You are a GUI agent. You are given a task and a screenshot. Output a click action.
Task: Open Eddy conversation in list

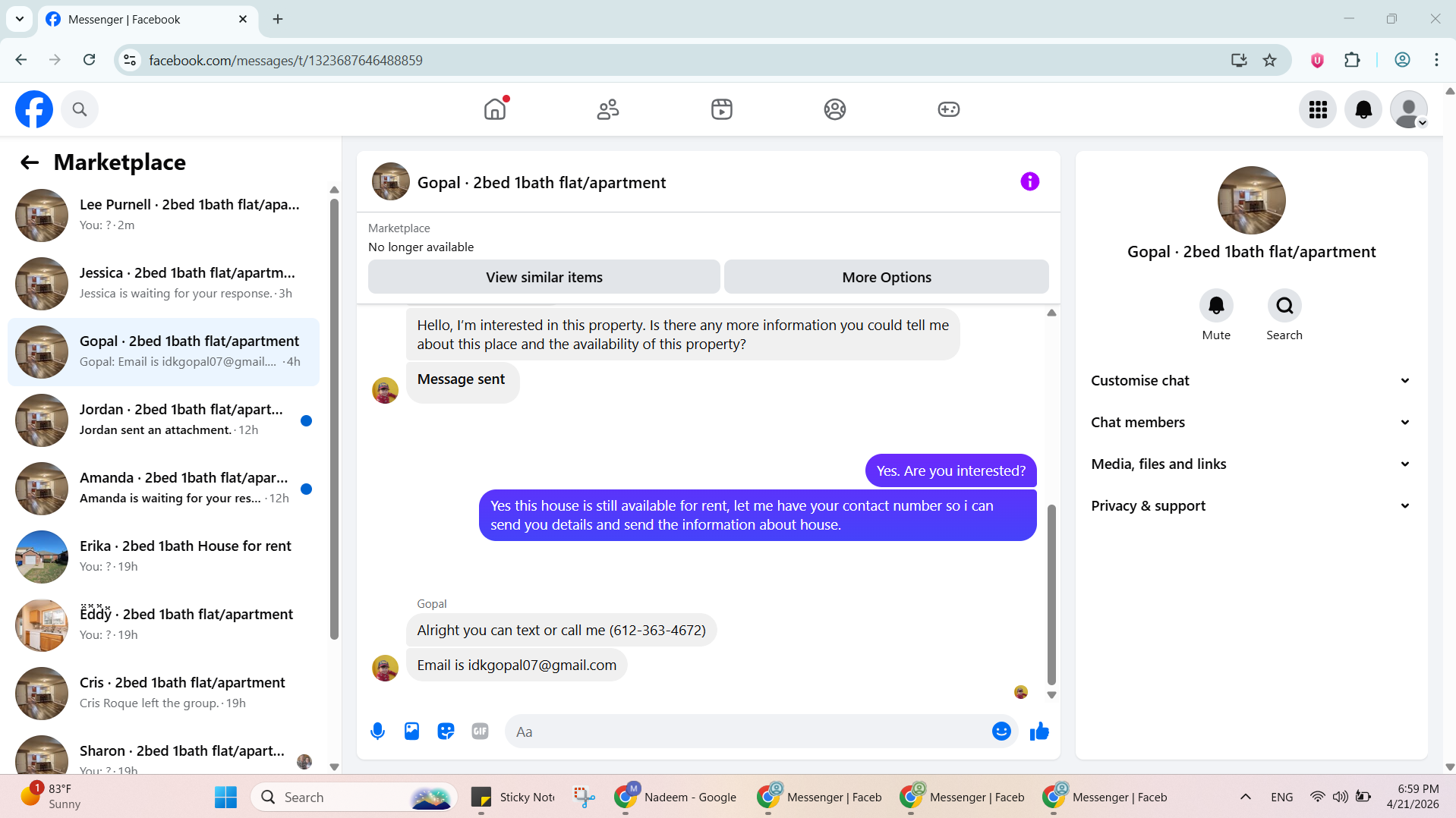tap(163, 625)
